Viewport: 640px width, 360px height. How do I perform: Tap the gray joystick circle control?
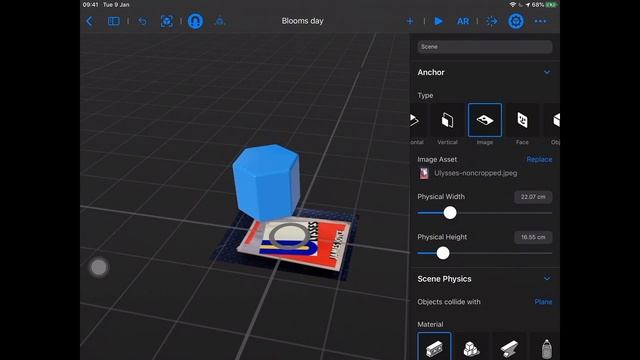point(99,268)
